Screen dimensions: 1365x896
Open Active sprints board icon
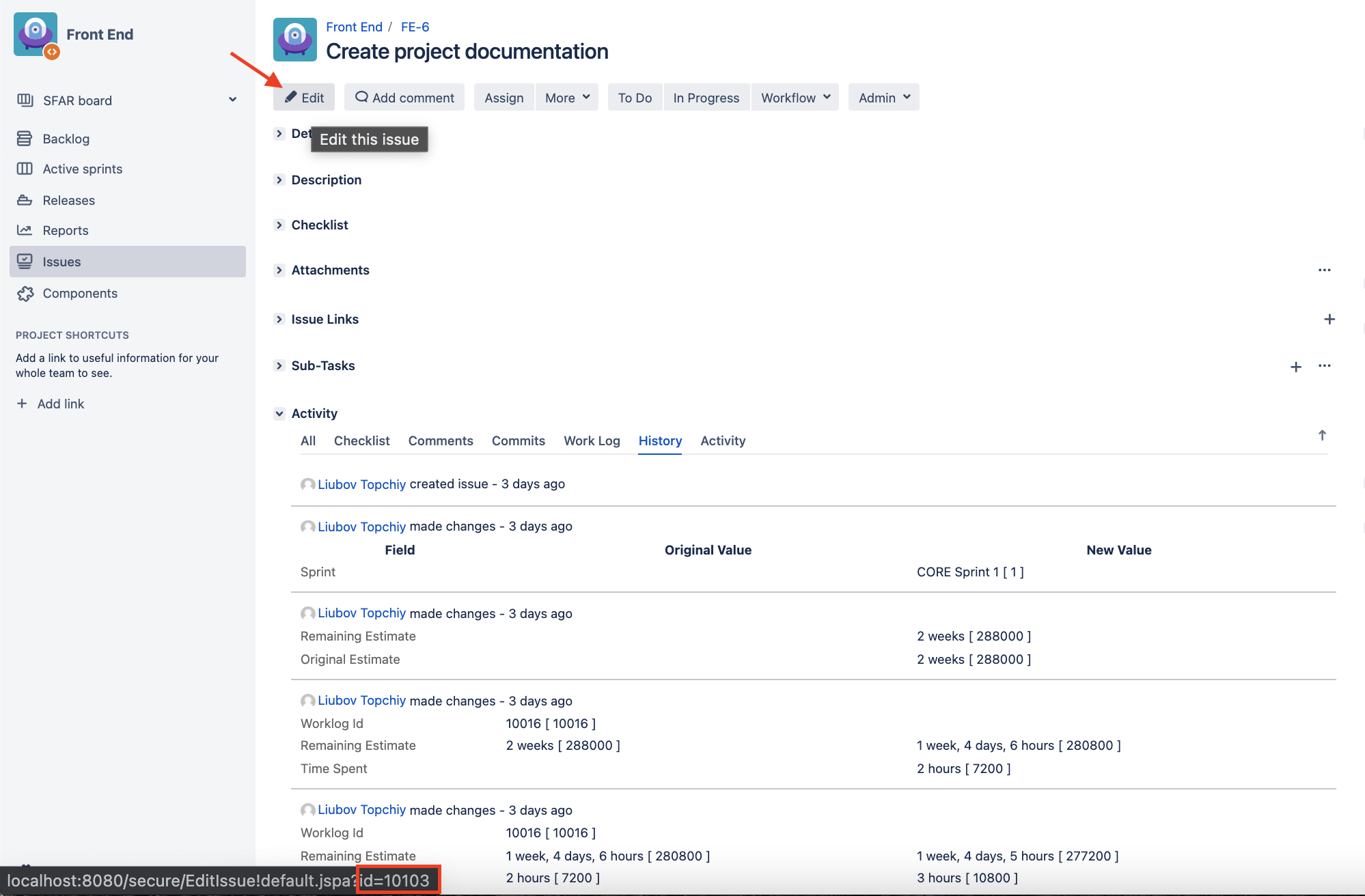click(x=25, y=169)
